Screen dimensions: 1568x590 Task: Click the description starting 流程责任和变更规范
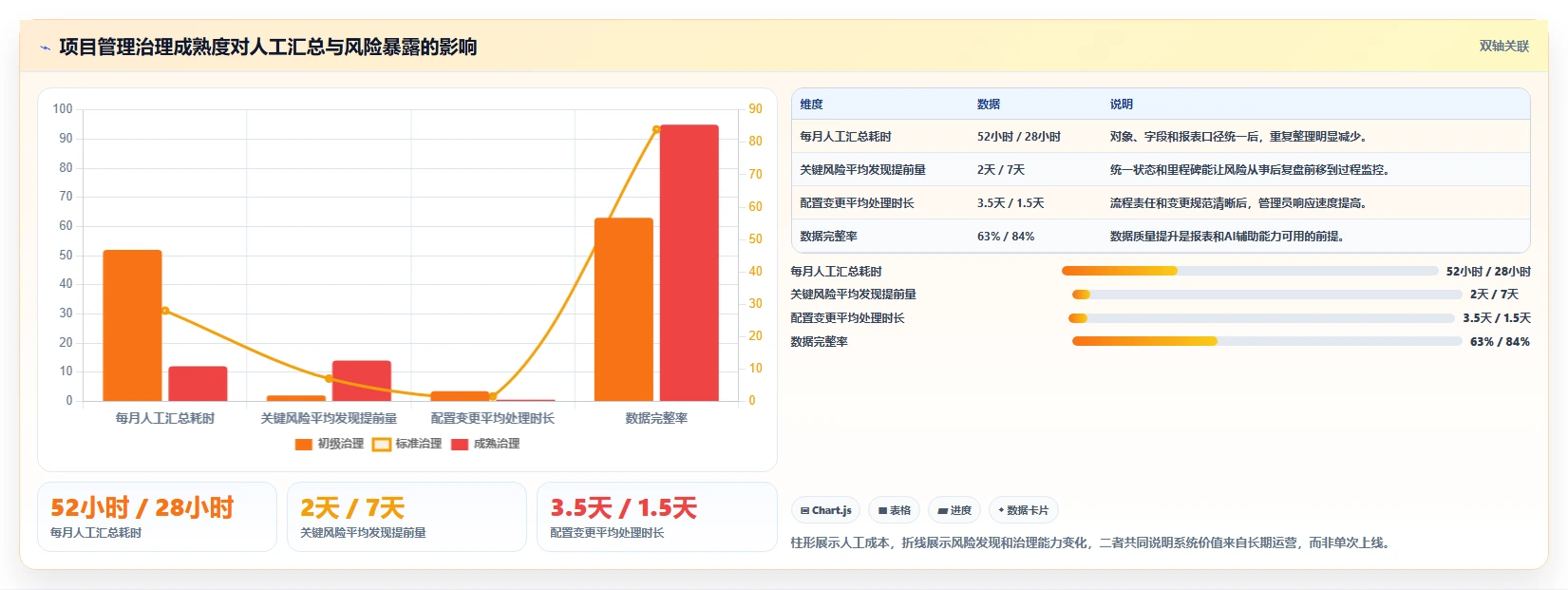1238,203
